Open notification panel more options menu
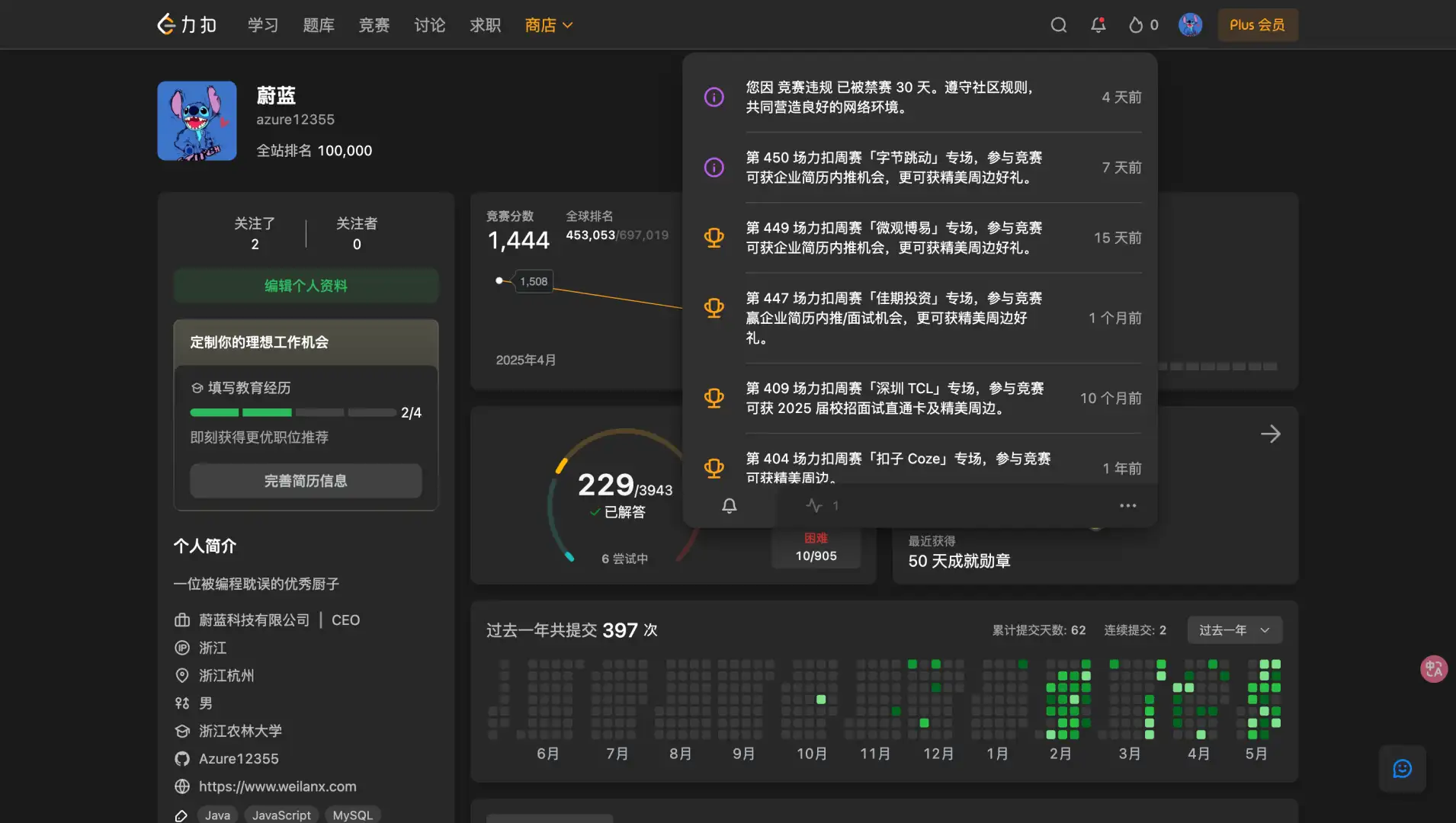The height and width of the screenshot is (823, 1456). (1127, 505)
